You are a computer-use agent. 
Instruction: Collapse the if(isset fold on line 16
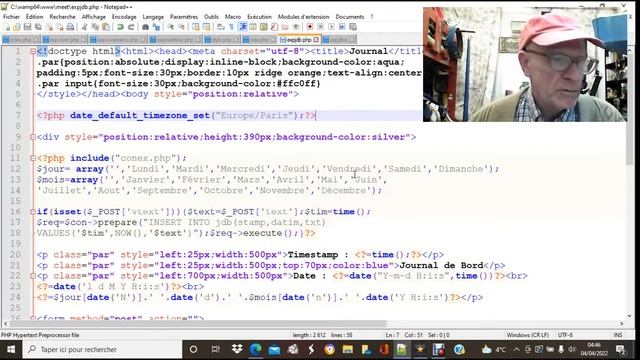33,212
